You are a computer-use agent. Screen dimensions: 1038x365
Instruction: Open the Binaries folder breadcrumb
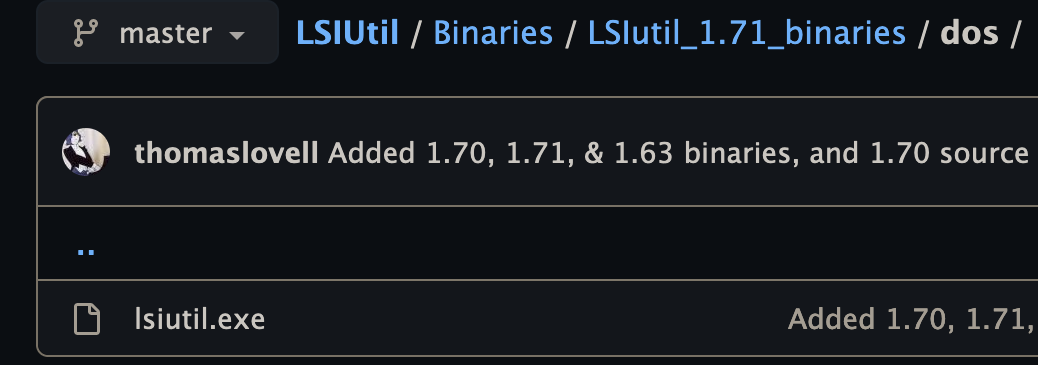493,32
